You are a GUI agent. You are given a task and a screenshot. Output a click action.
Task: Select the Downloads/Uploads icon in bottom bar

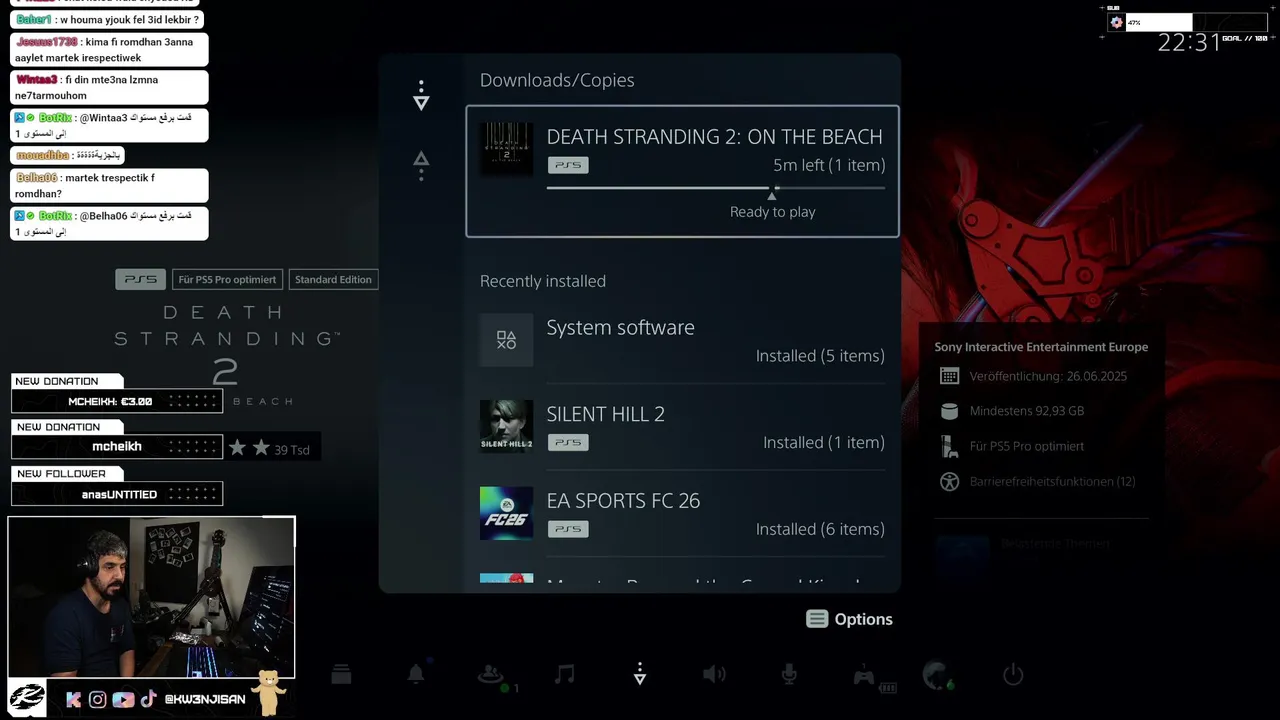point(640,675)
